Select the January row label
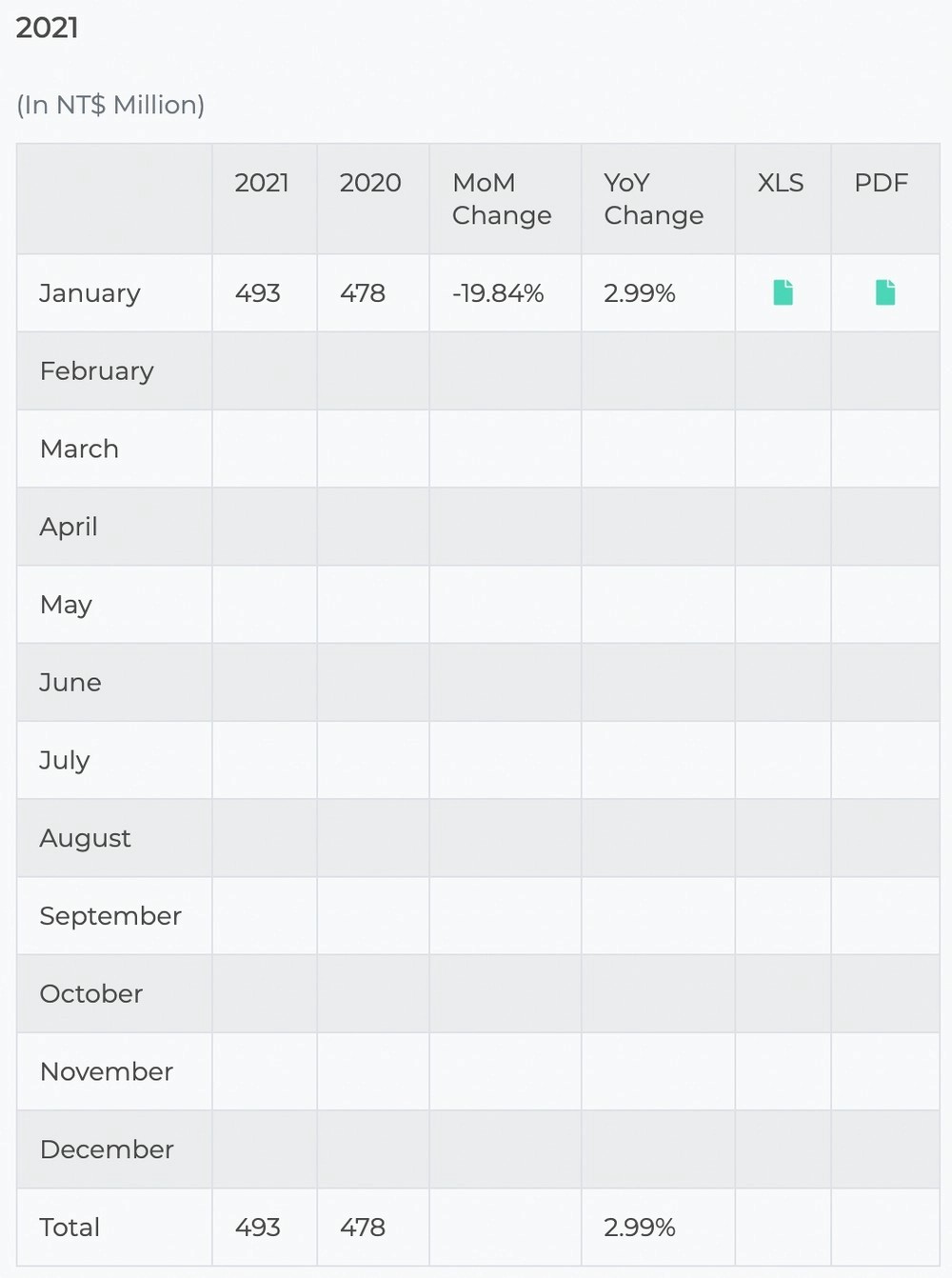The image size is (952, 1278). click(x=89, y=293)
